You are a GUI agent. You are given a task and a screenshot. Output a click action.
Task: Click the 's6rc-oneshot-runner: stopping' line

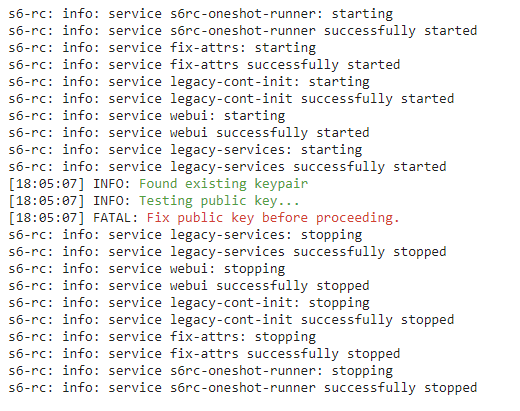tap(201, 371)
